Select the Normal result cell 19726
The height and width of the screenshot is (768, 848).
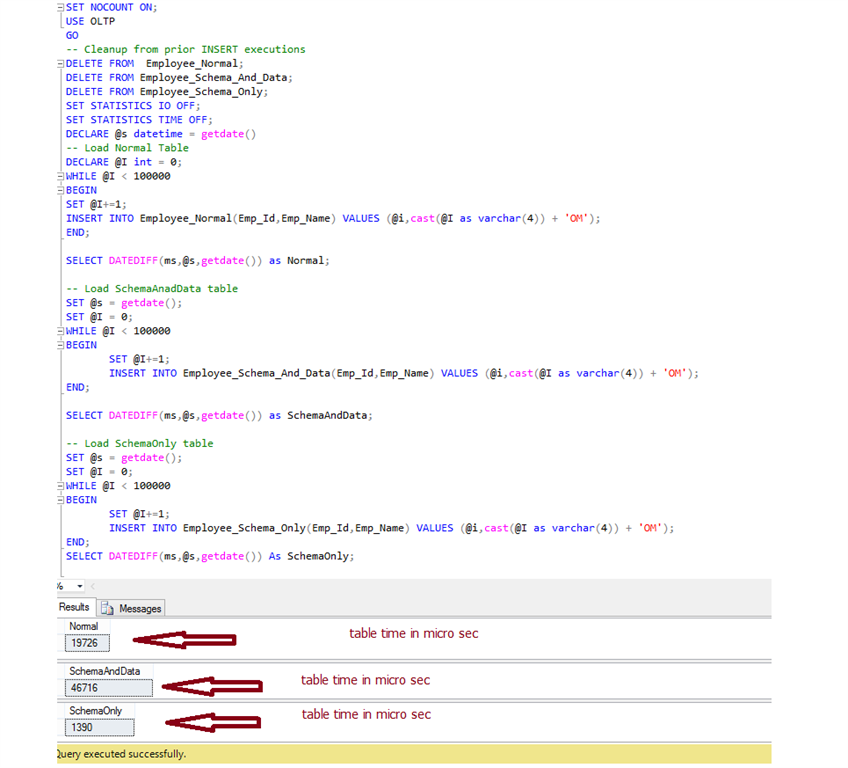point(87,643)
